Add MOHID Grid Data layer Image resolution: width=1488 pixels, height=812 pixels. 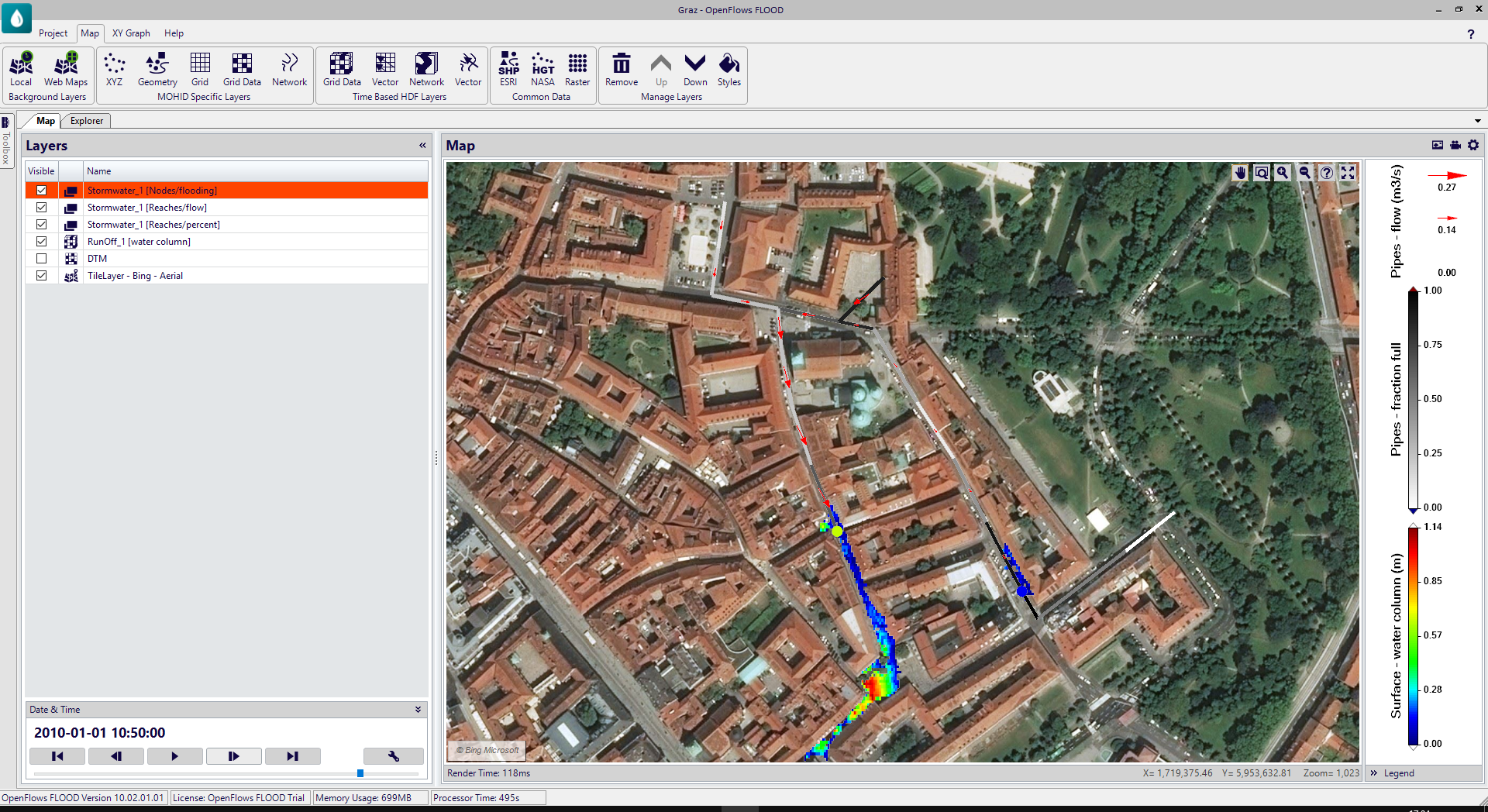(242, 70)
